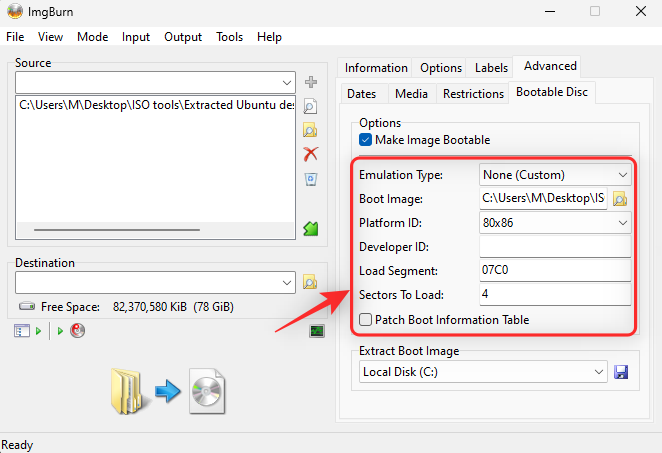Viewport: 662px width, 453px height.
Task: Click the add file plus icon
Action: coord(311,82)
